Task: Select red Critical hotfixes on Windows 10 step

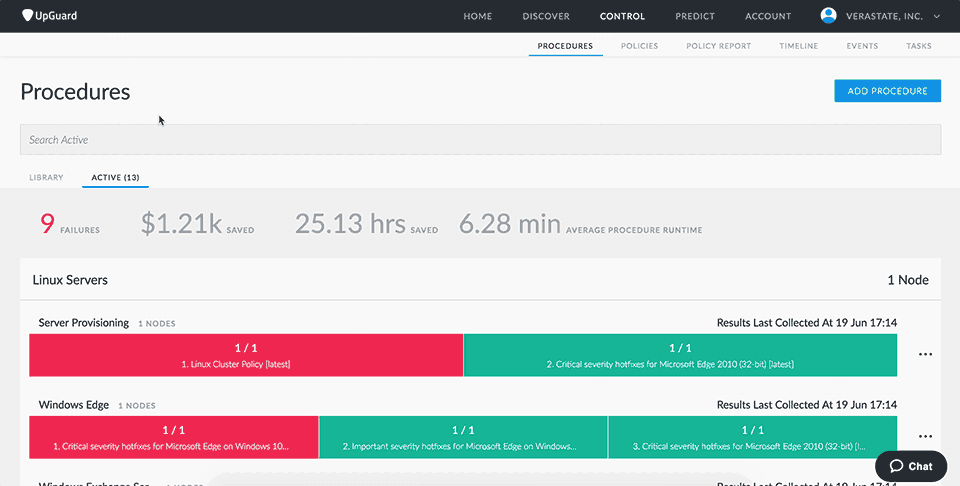Action: pos(174,437)
